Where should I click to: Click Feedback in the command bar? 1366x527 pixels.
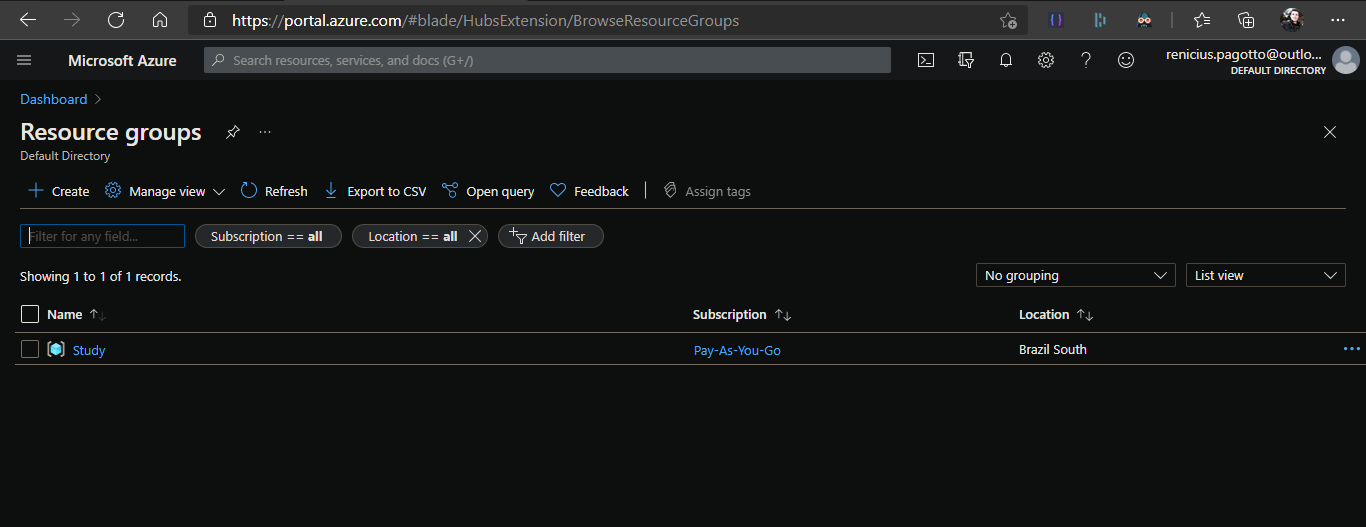point(589,191)
